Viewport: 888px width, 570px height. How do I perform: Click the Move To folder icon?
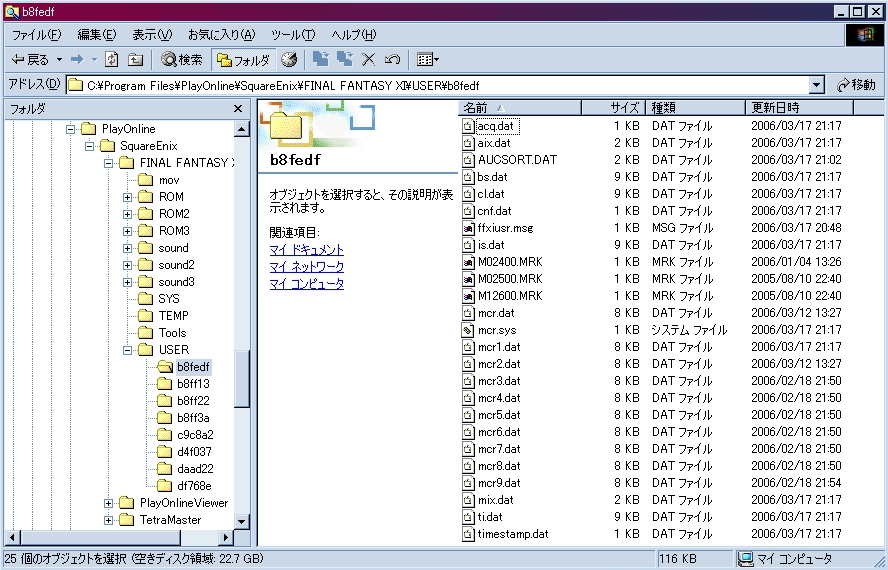[321, 59]
